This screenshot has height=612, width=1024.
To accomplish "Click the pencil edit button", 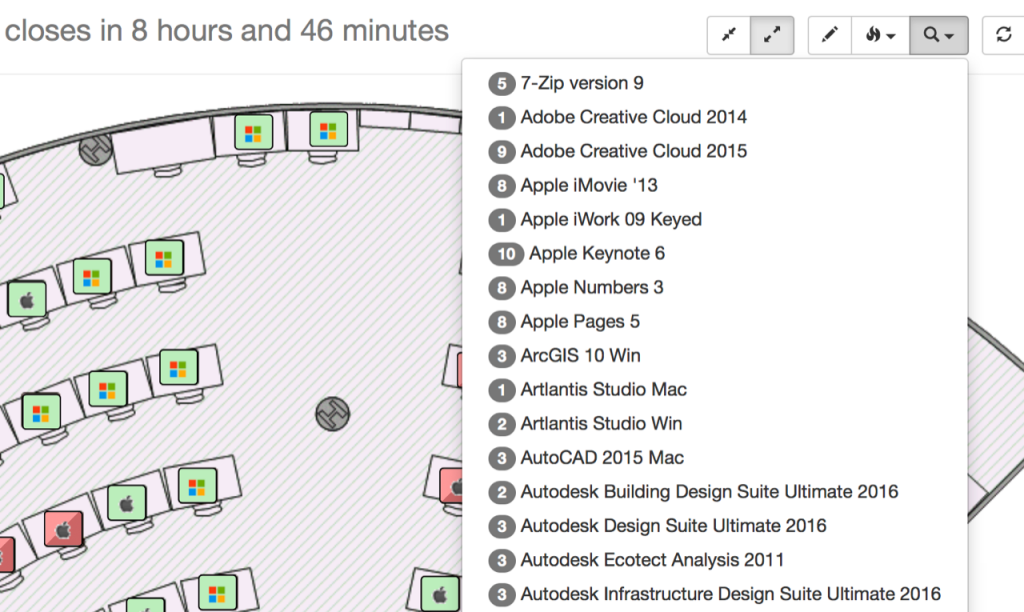I will point(829,35).
